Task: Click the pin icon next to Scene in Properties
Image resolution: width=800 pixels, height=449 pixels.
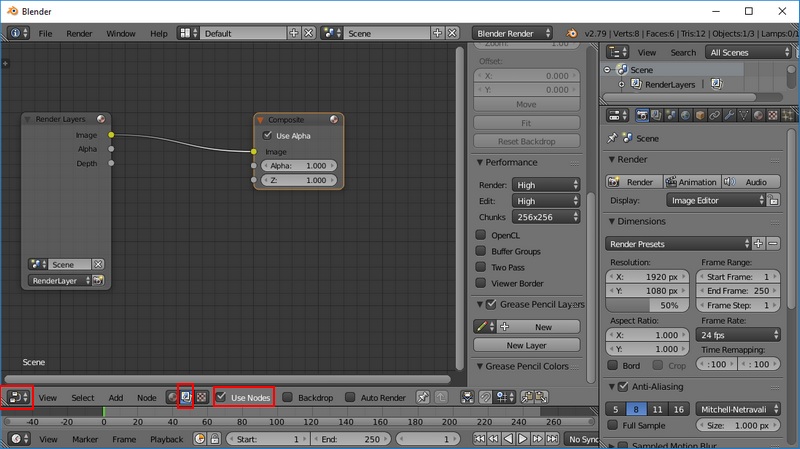Action: tap(612, 138)
